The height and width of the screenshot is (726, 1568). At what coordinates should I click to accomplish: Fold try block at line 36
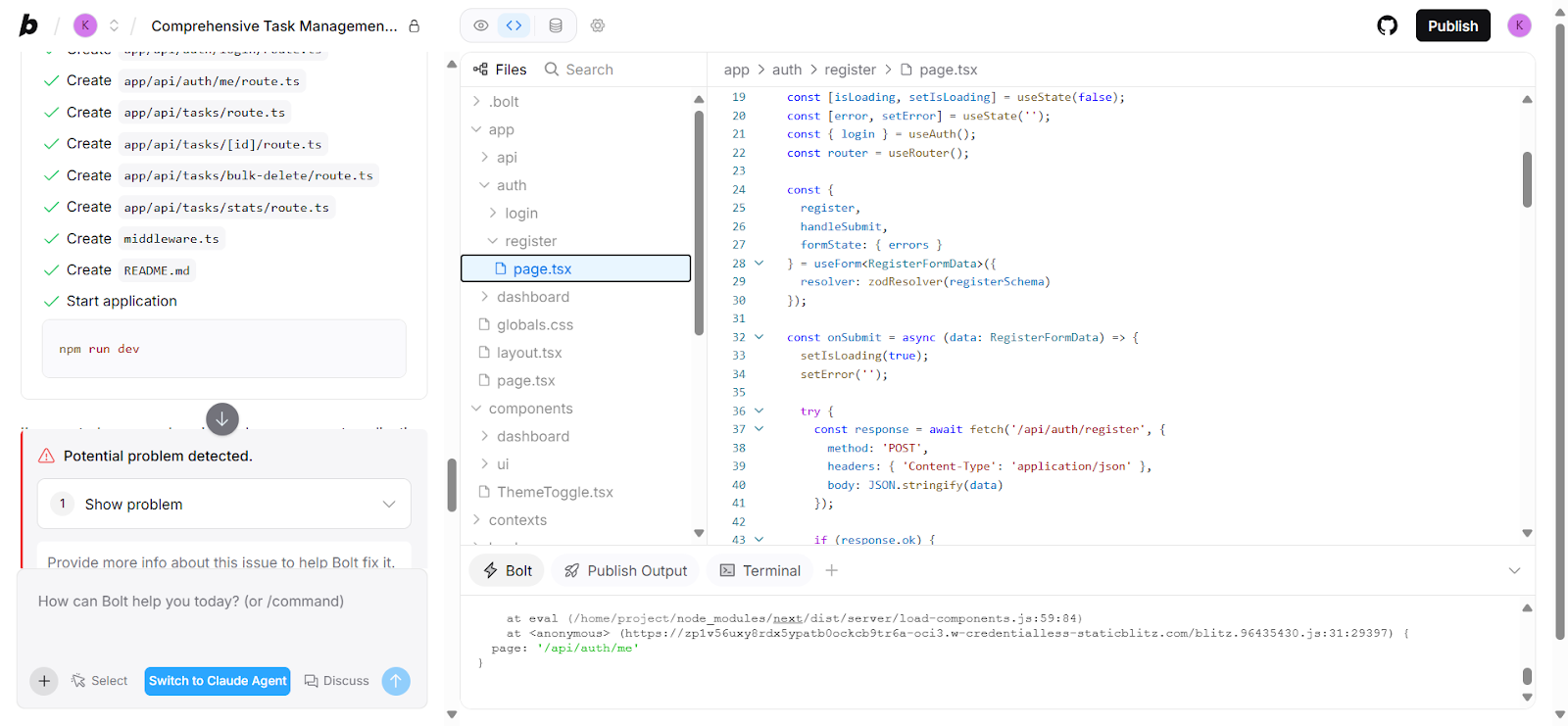759,411
